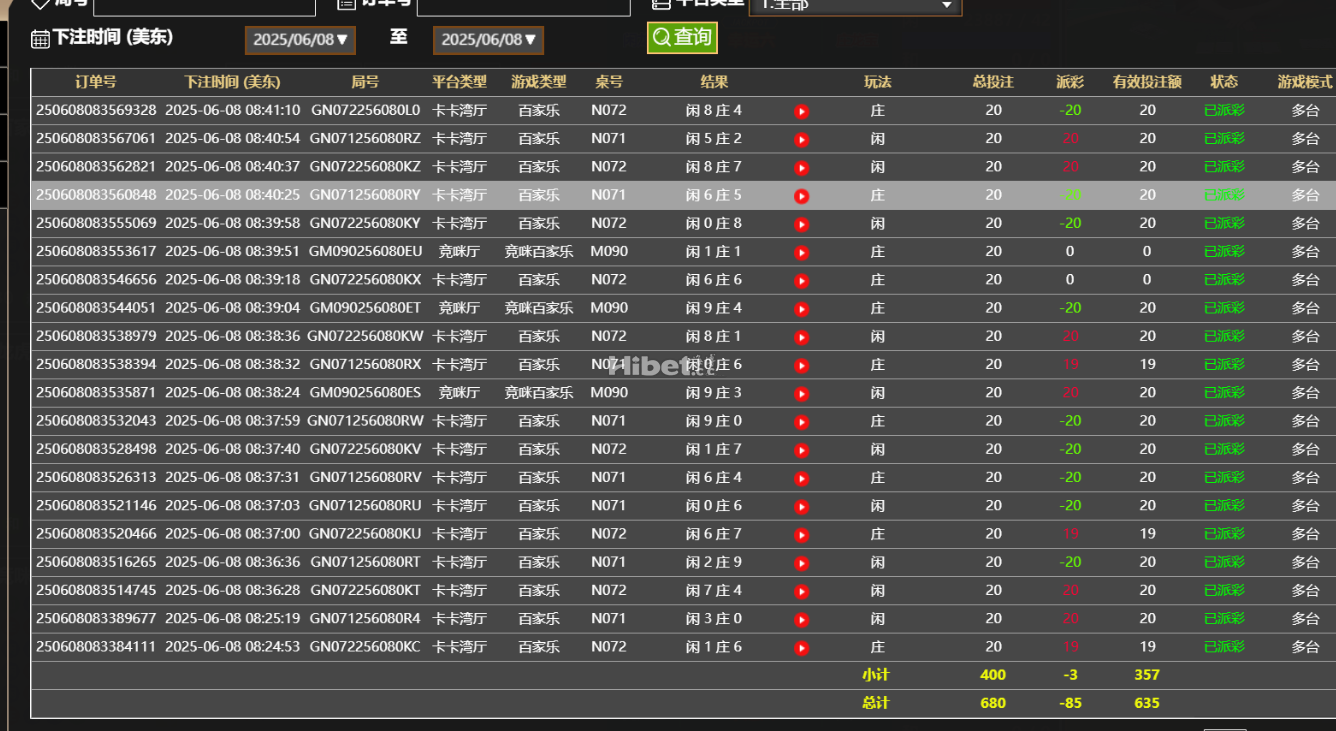Click the 订单号 column header
The height and width of the screenshot is (731, 1336).
coord(96,82)
